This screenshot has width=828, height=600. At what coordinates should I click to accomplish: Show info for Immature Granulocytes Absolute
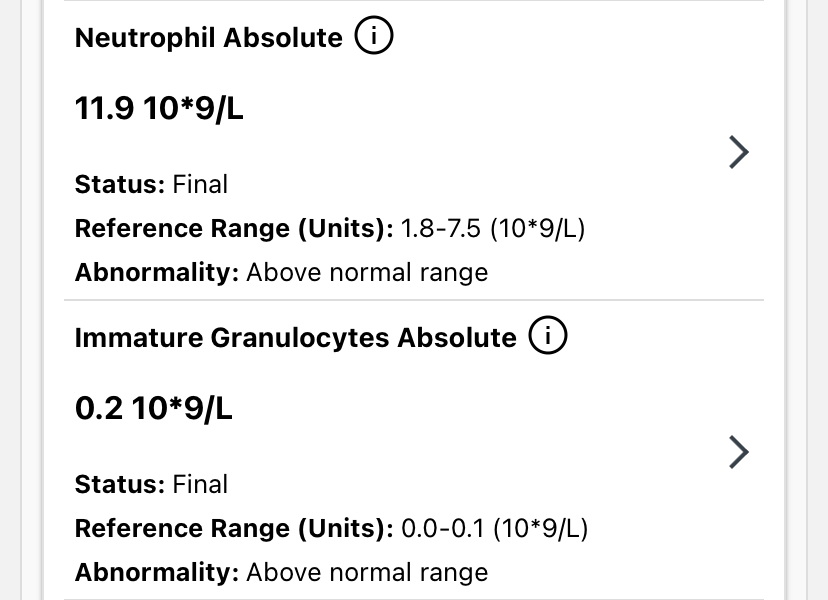click(x=548, y=337)
